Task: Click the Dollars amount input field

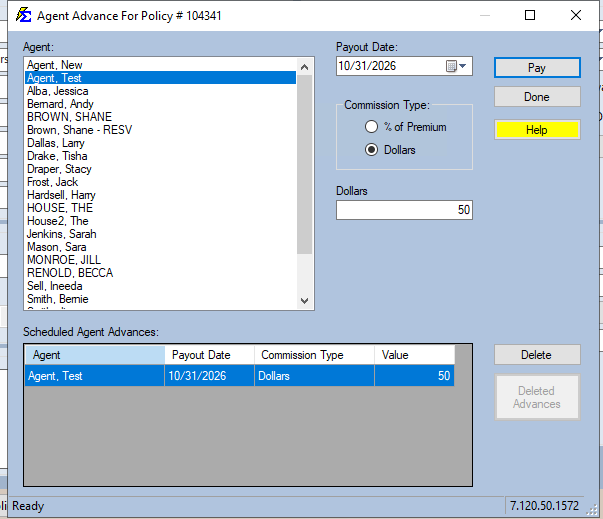Action: click(x=404, y=210)
